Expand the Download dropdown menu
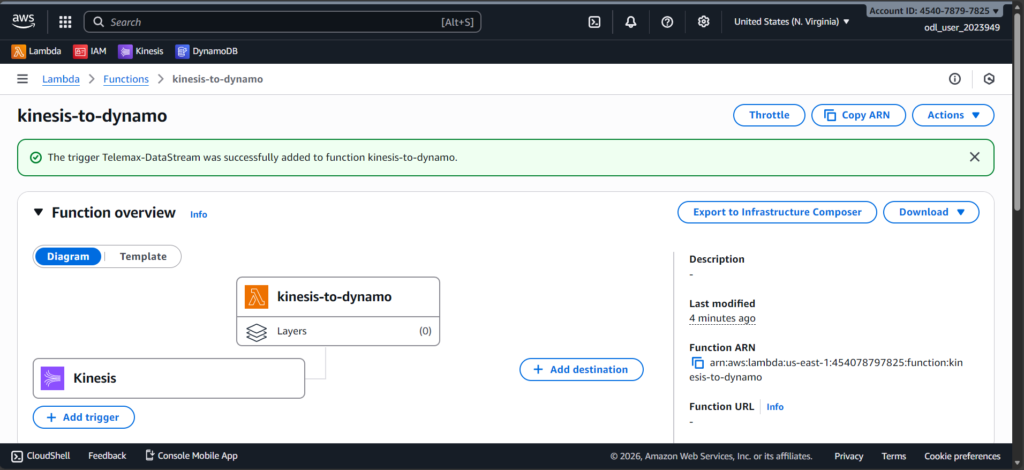The width and height of the screenshot is (1024, 470). [x=931, y=212]
